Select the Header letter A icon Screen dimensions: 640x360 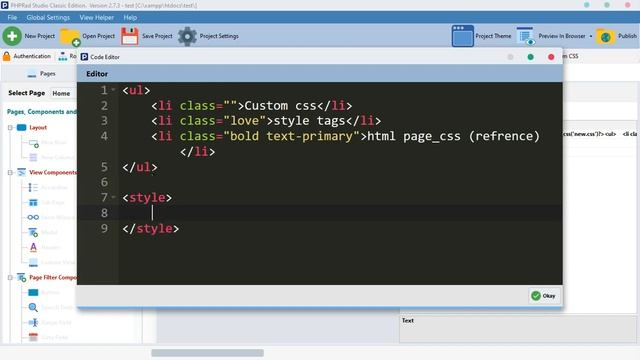click(33, 247)
